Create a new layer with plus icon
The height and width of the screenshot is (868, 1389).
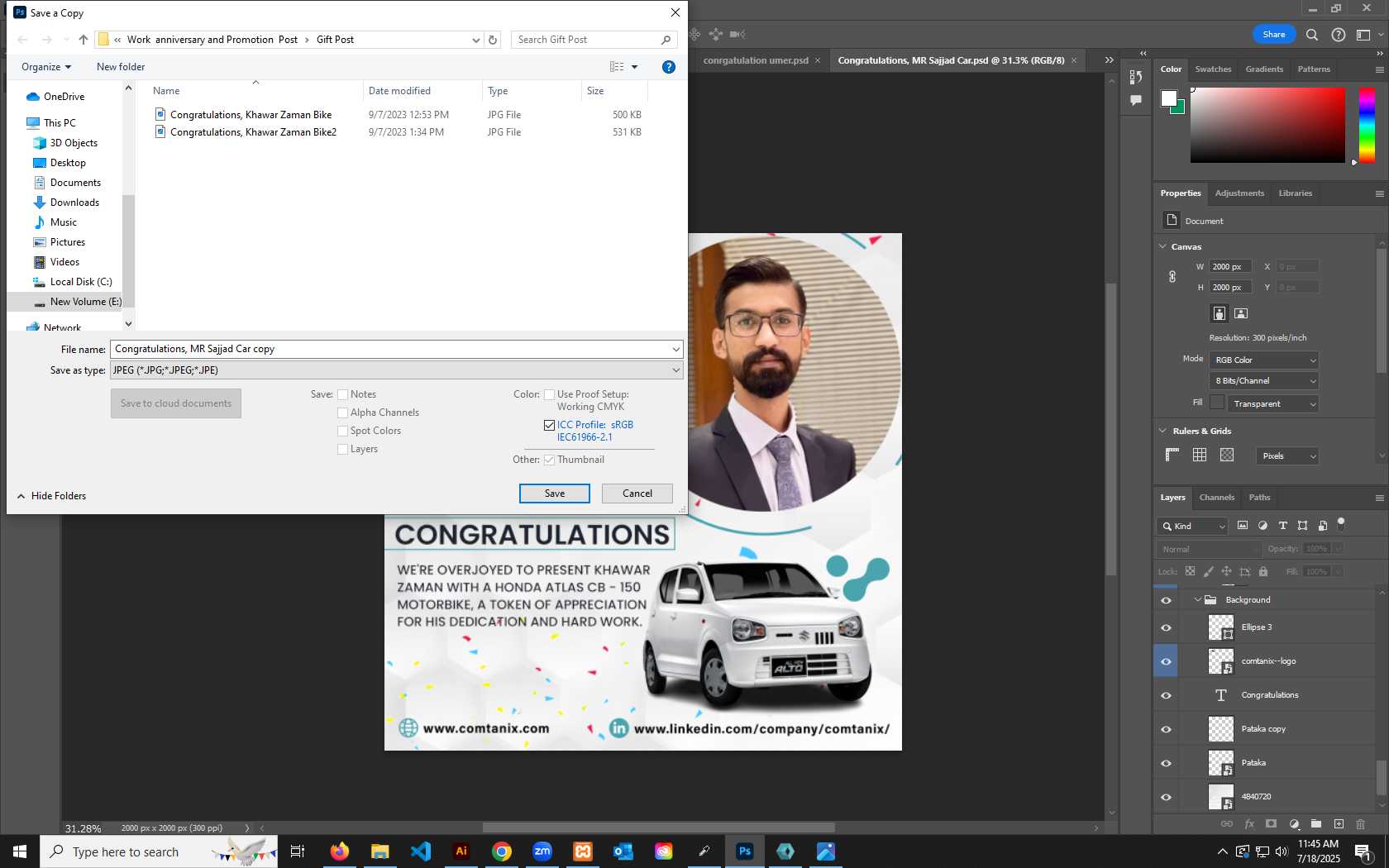pos(1339,824)
